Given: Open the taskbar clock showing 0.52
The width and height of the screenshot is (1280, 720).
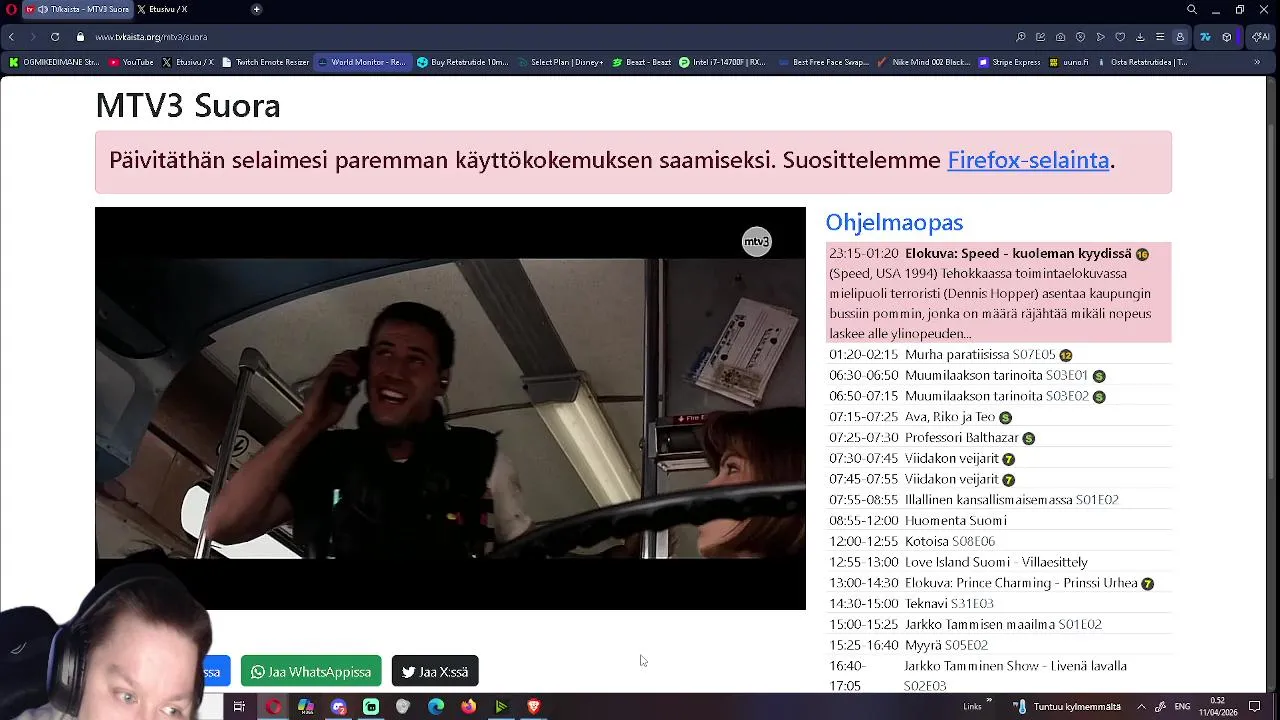Looking at the screenshot, I should pos(1218,707).
